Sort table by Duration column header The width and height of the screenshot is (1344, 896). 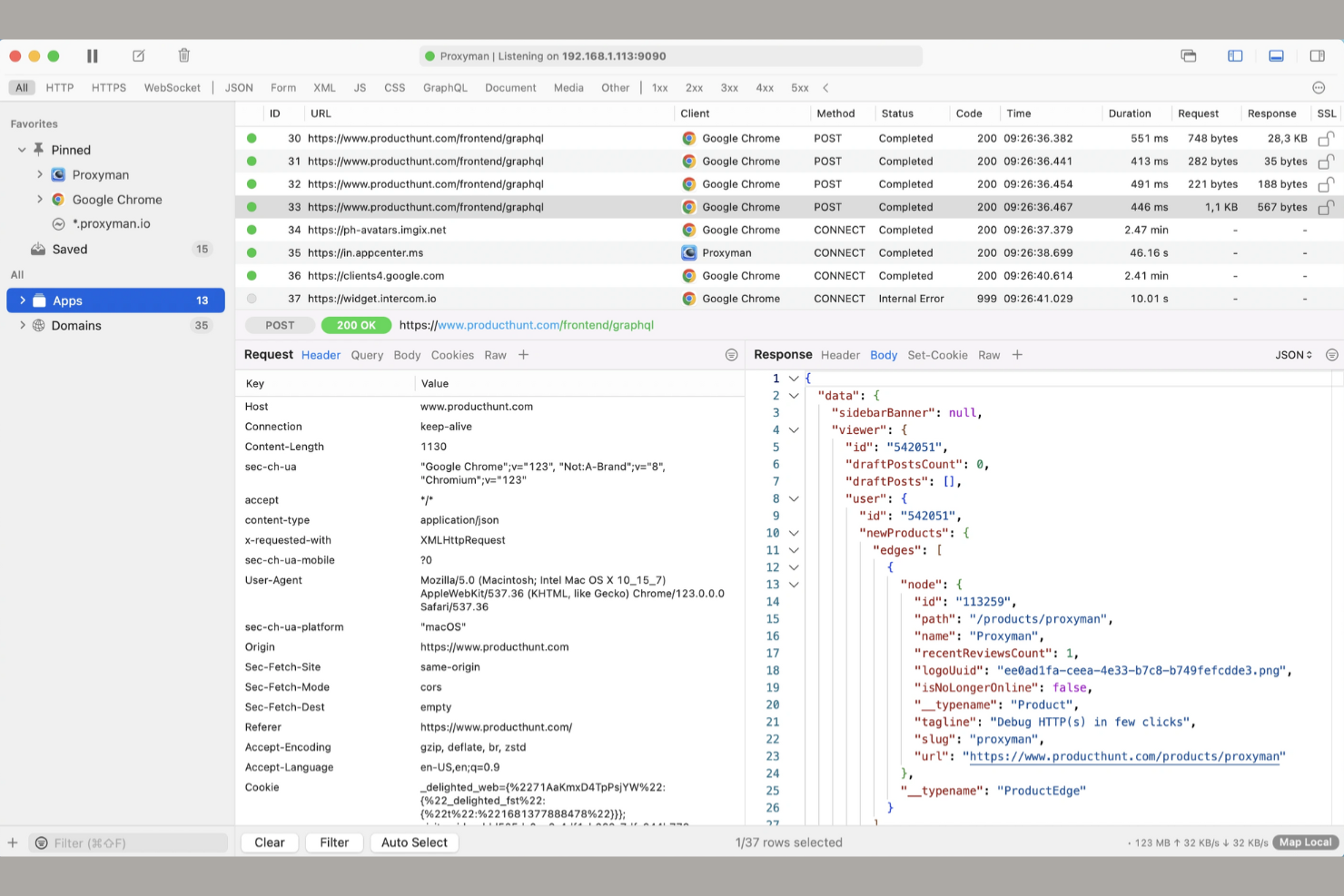[x=1129, y=113]
